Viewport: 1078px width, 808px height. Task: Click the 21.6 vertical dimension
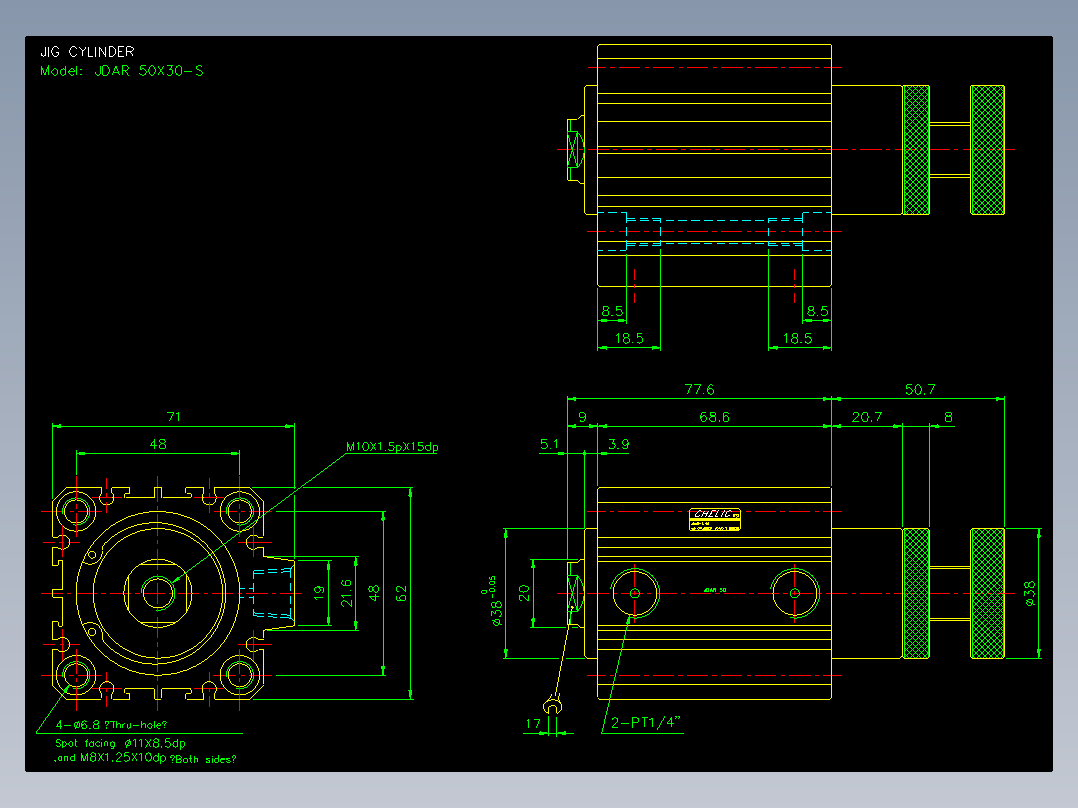[347, 593]
